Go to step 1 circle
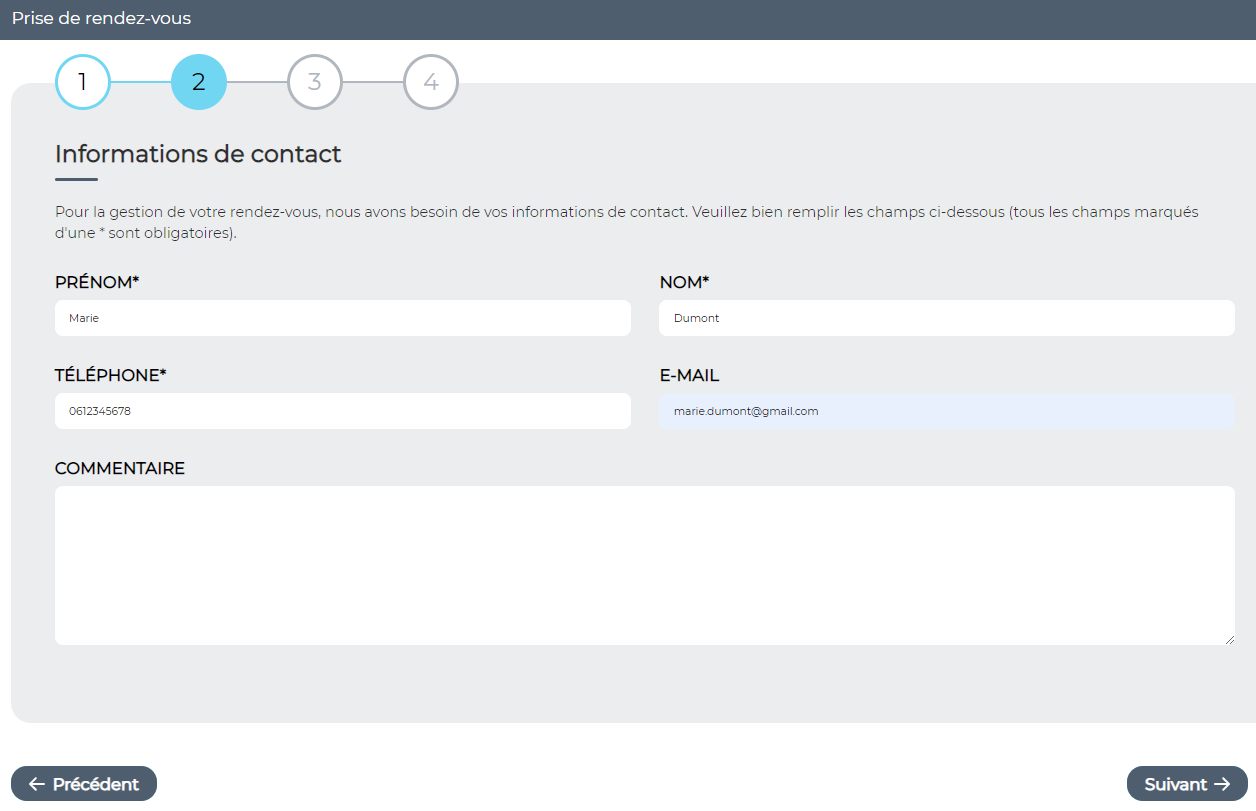 83,82
